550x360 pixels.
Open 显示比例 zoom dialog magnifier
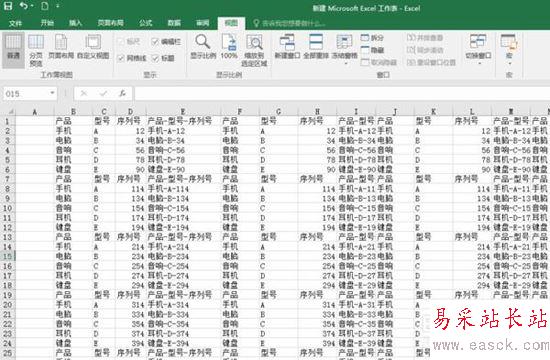203,47
